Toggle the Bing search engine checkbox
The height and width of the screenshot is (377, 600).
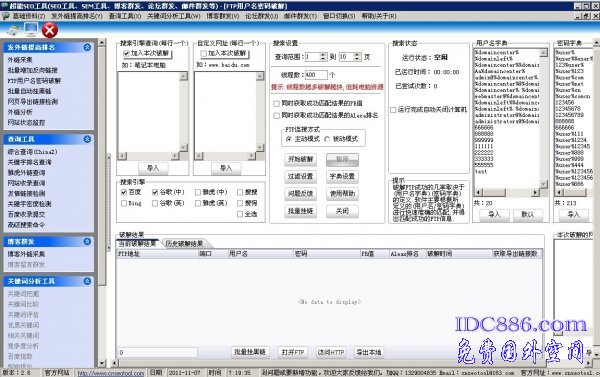124,203
